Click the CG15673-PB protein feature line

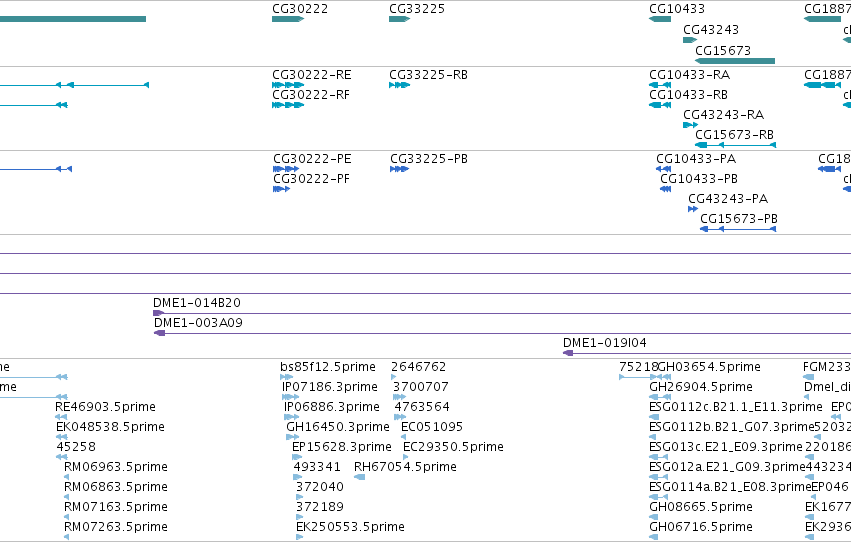pyautogui.click(x=738, y=229)
